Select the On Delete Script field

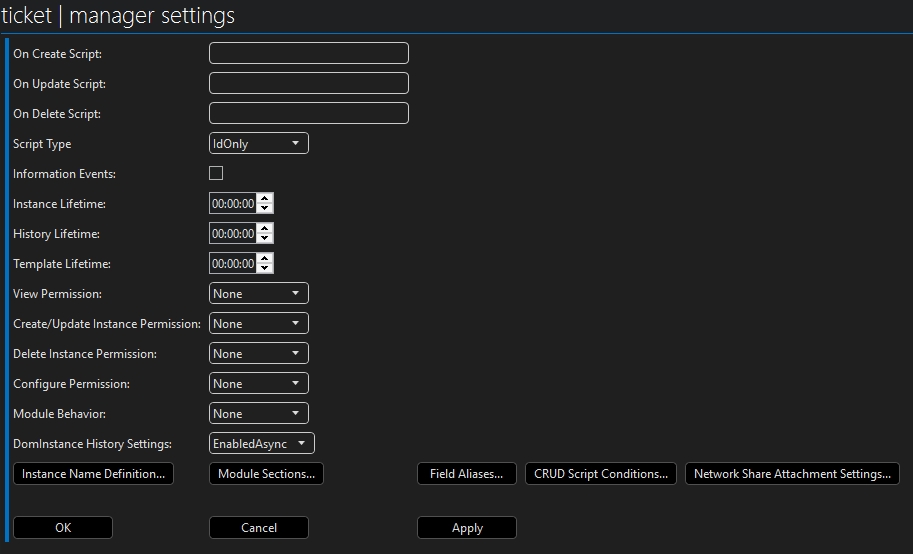point(308,114)
